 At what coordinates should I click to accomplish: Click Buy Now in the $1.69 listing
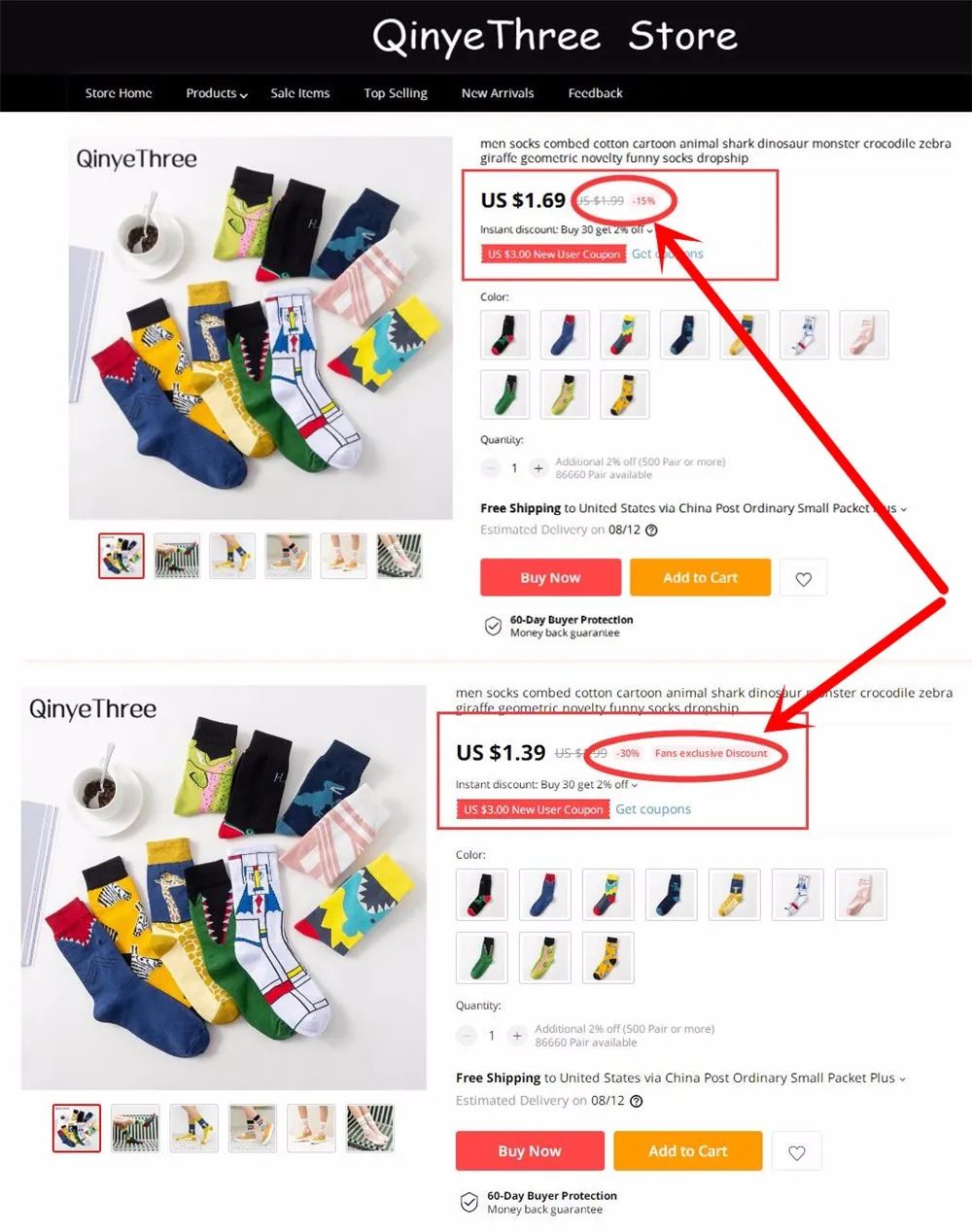click(550, 577)
